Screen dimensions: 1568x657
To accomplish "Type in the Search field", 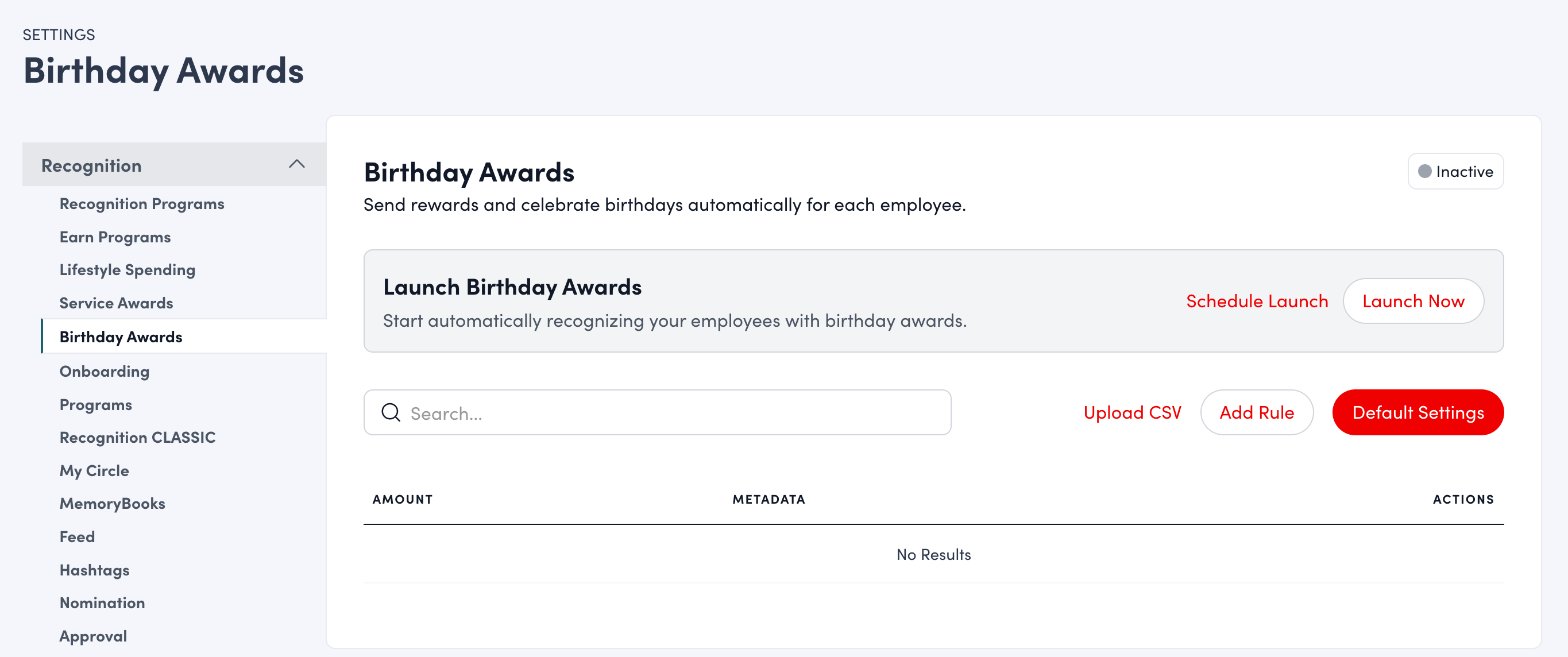I will [670, 413].
